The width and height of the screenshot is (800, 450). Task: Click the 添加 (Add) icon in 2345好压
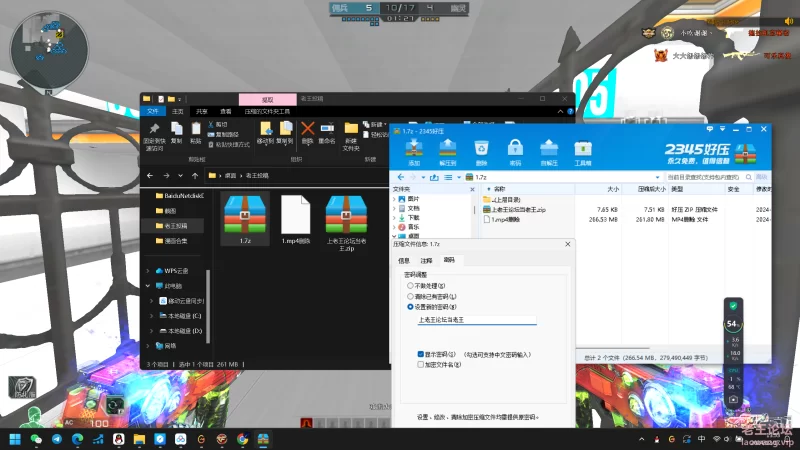pos(414,148)
